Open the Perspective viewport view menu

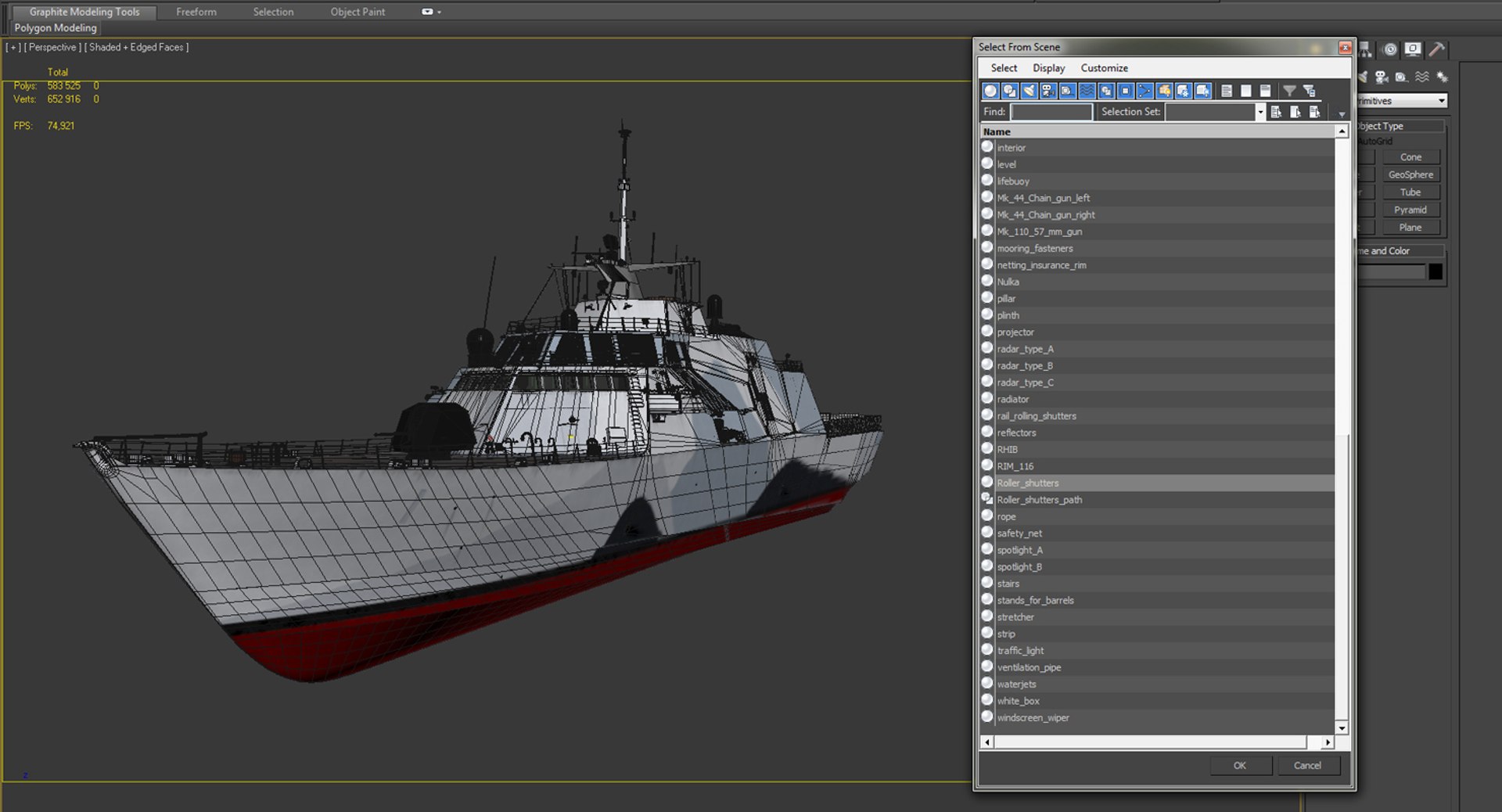point(52,47)
